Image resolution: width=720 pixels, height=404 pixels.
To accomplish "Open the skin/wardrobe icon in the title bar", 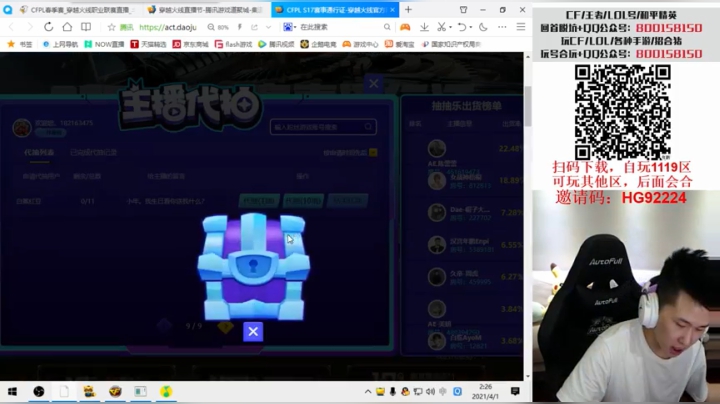I will pos(463,10).
